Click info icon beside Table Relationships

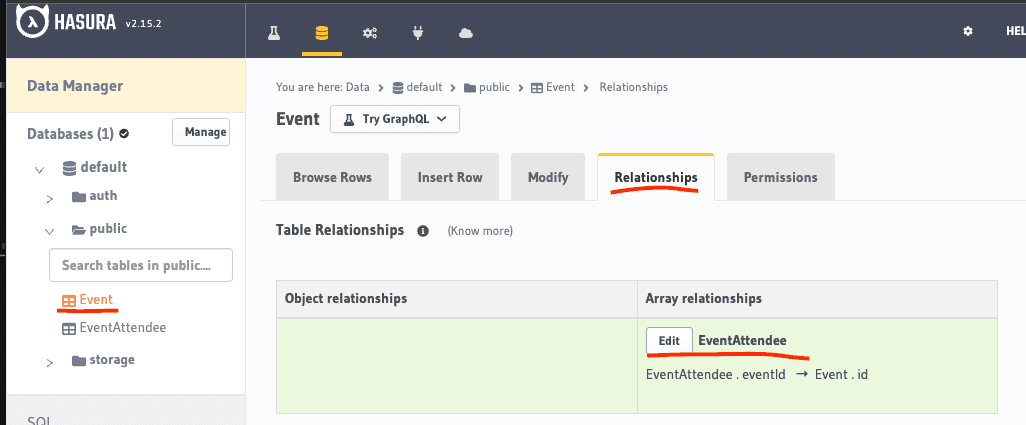pyautogui.click(x=422, y=231)
